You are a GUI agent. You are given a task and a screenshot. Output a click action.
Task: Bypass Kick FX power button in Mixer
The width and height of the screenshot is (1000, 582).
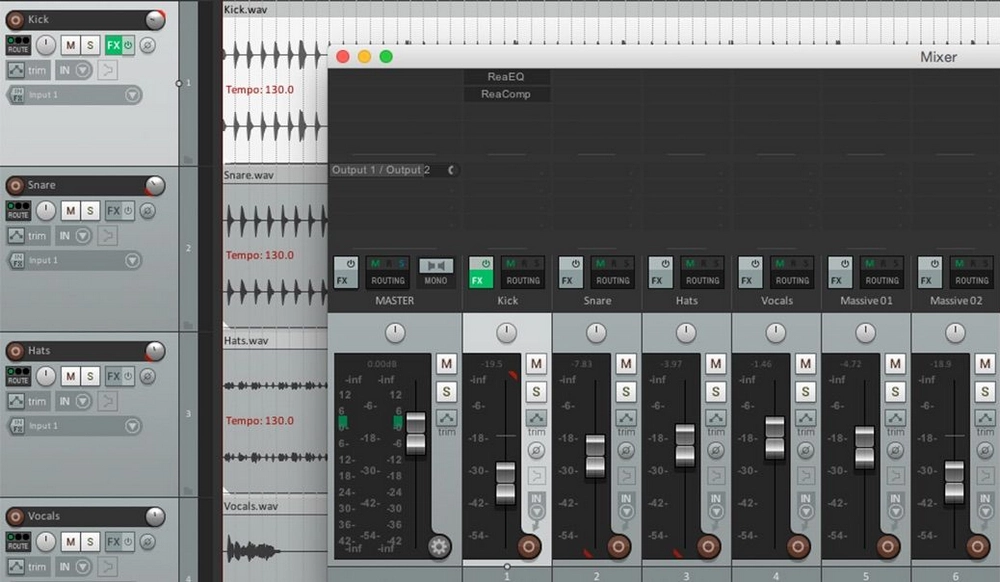pyautogui.click(x=486, y=263)
